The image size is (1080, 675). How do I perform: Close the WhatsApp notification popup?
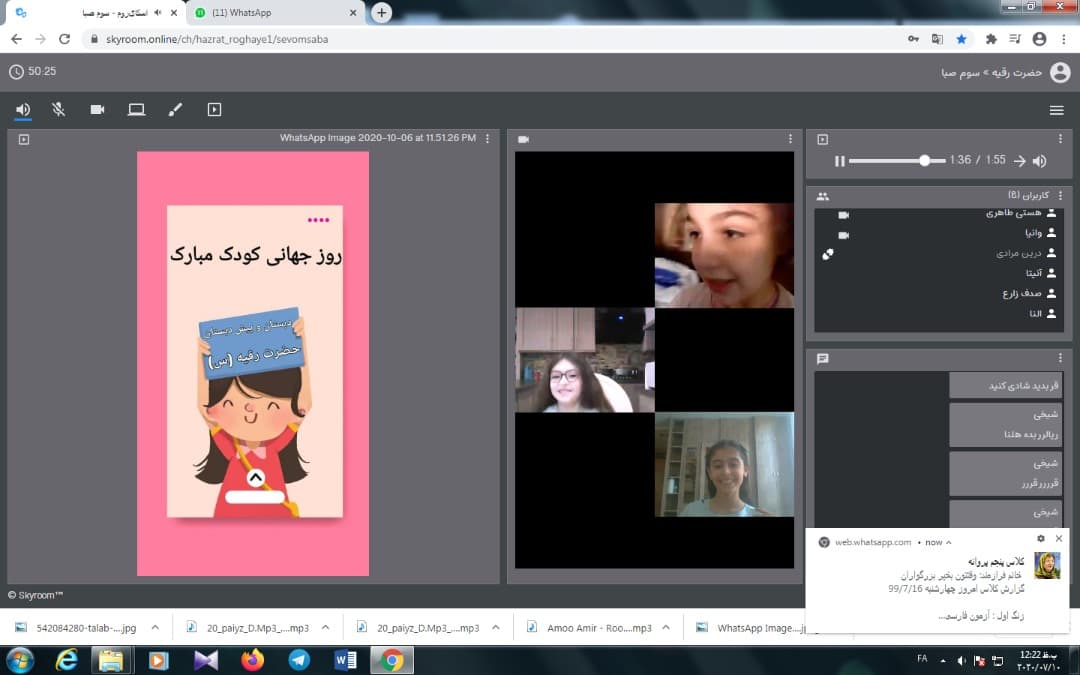click(1059, 539)
